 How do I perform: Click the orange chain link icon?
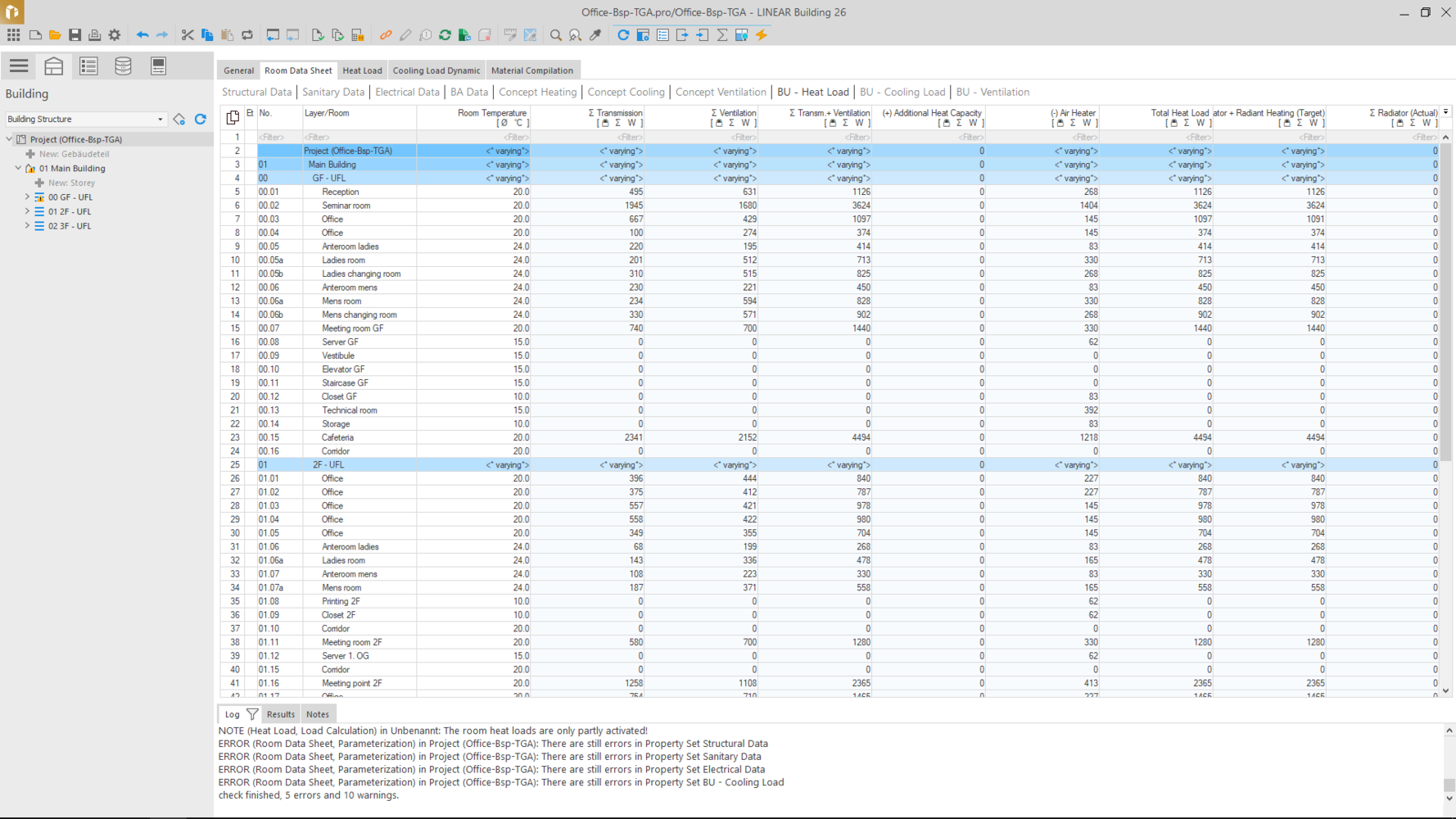pos(386,35)
